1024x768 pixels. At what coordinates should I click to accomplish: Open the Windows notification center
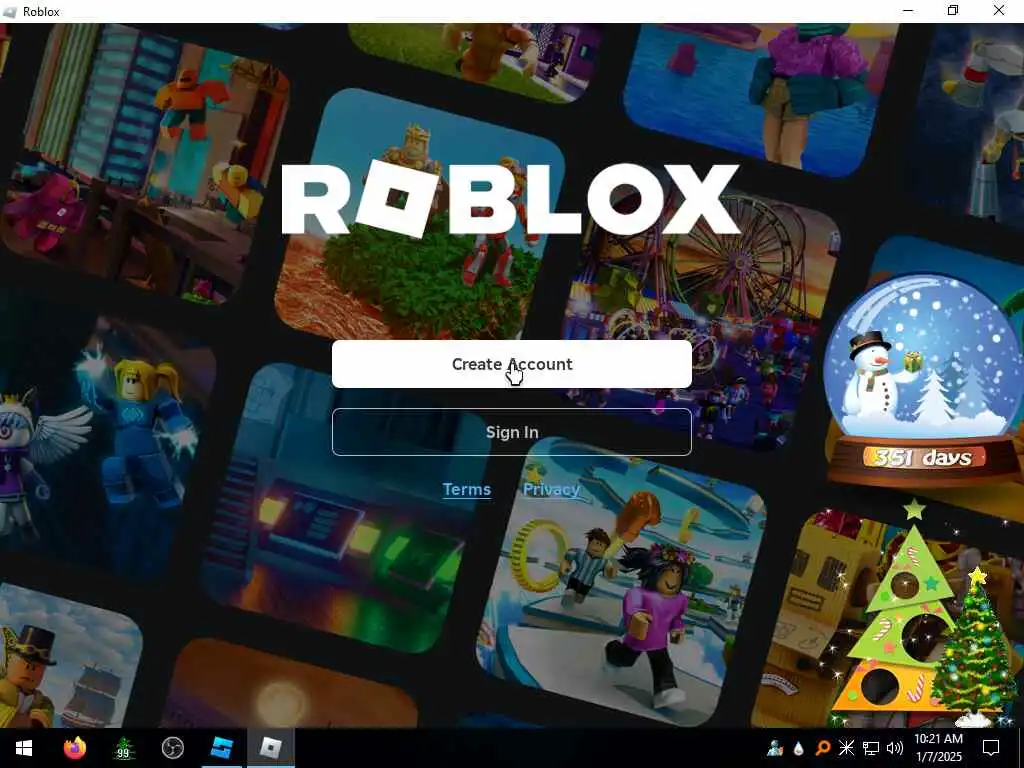pos(991,748)
